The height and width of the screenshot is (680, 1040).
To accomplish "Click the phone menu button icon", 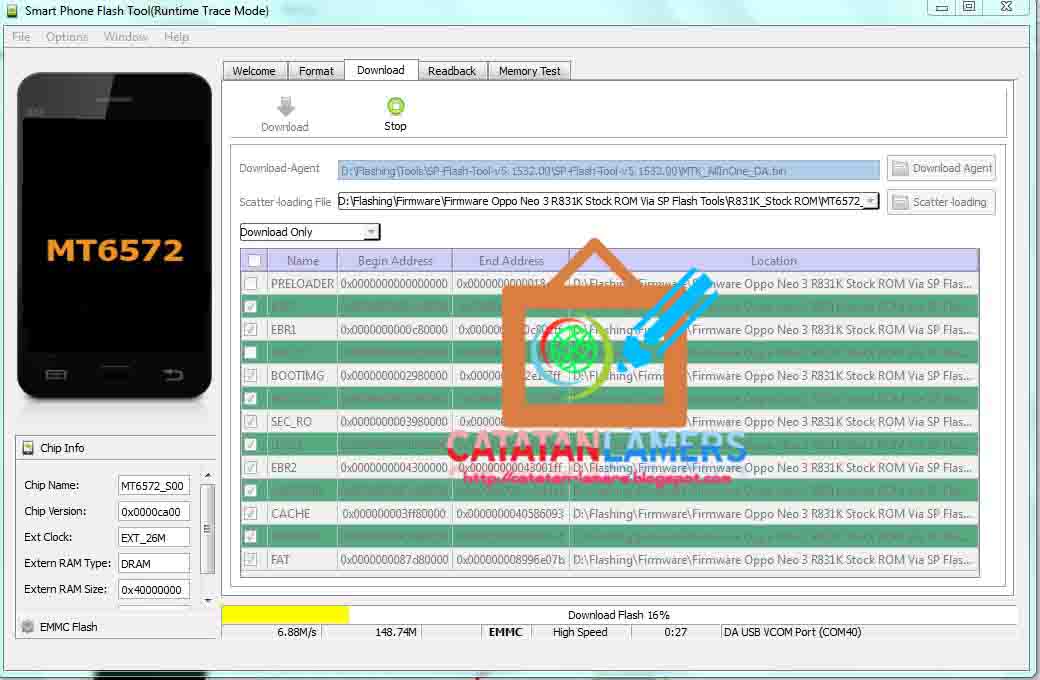I will click(x=56, y=375).
